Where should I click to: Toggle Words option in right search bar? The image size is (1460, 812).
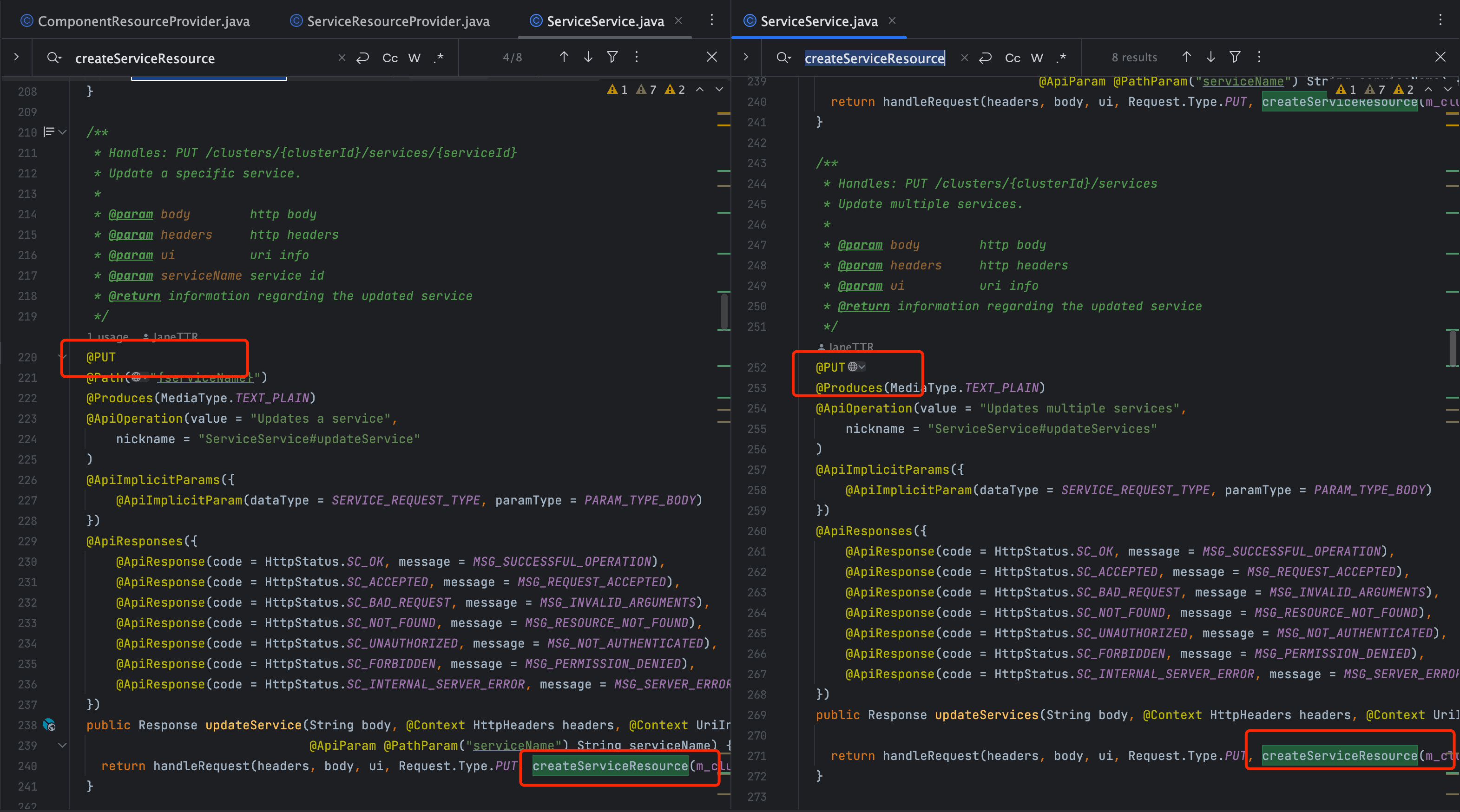click(x=1037, y=58)
